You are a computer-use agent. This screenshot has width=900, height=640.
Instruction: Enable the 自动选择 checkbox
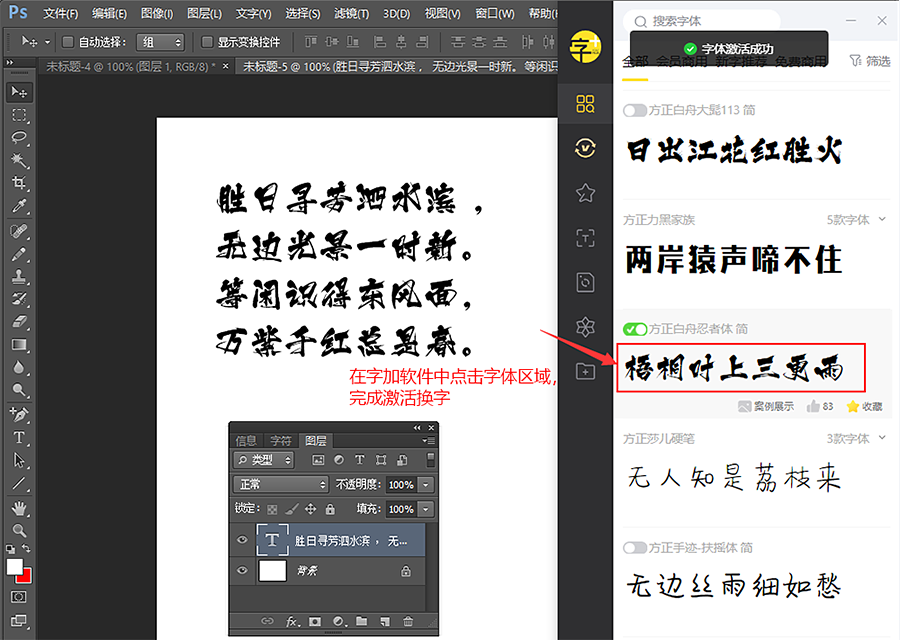68,42
